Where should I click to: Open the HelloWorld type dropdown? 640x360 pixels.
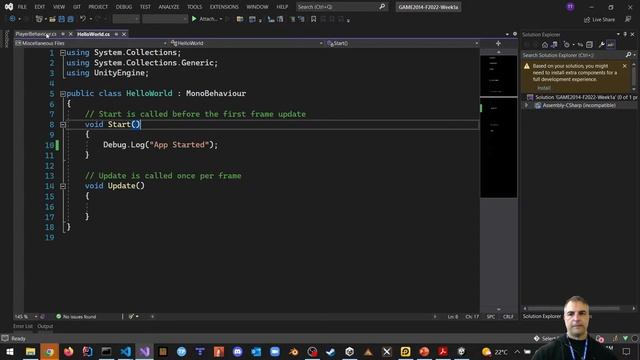coord(247,43)
